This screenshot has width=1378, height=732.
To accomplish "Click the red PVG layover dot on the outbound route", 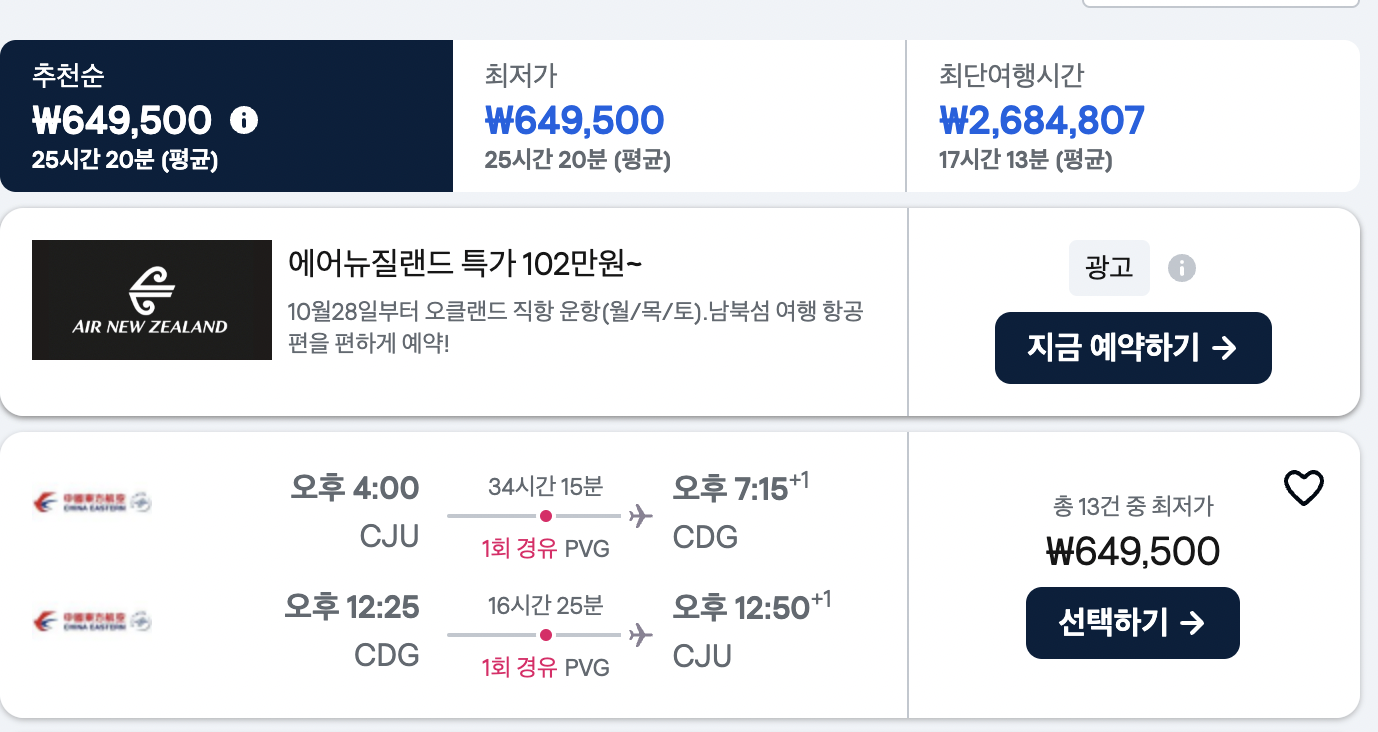I will point(546,516).
